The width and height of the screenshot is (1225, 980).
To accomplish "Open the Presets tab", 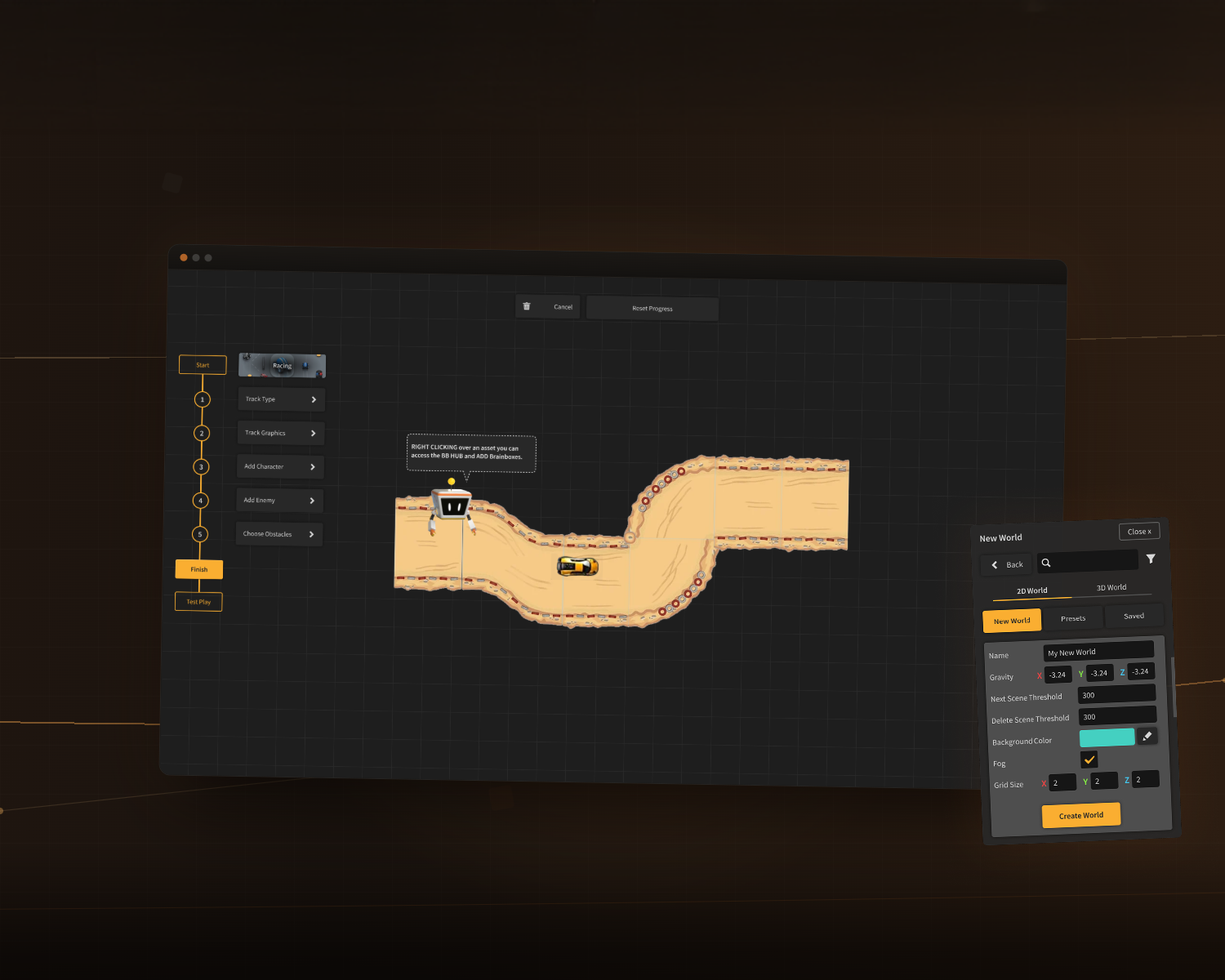I will [1073, 618].
